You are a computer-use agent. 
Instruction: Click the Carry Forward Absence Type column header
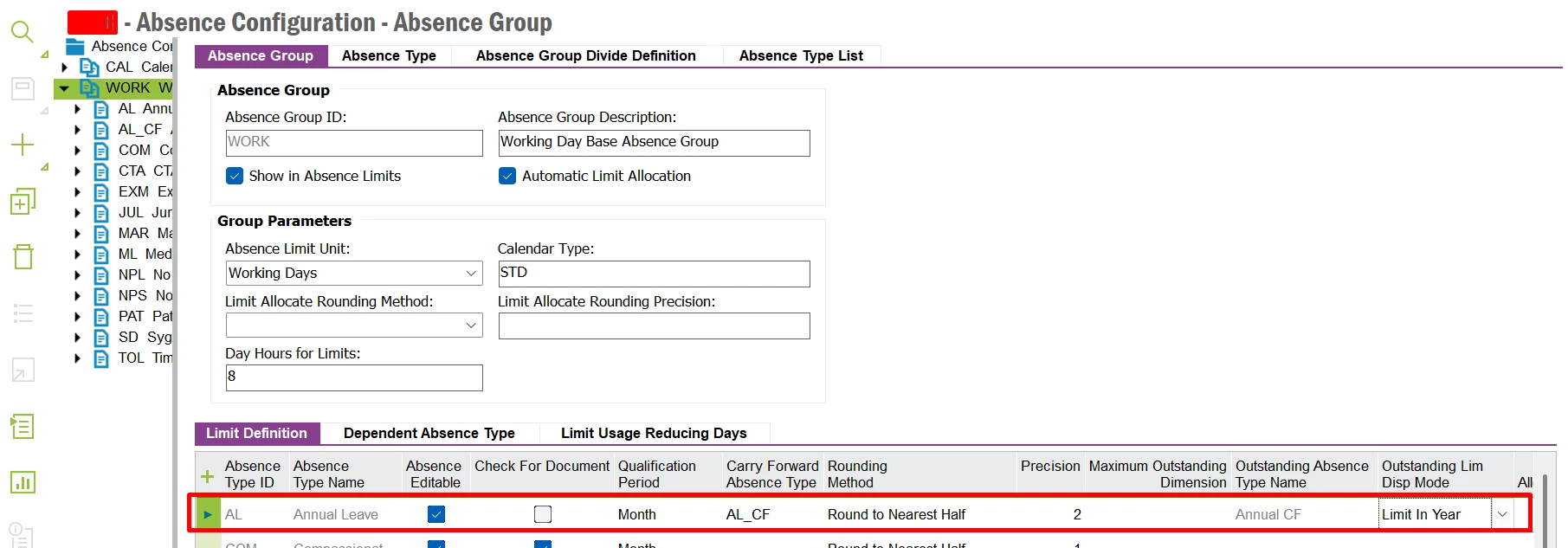pyautogui.click(x=772, y=474)
